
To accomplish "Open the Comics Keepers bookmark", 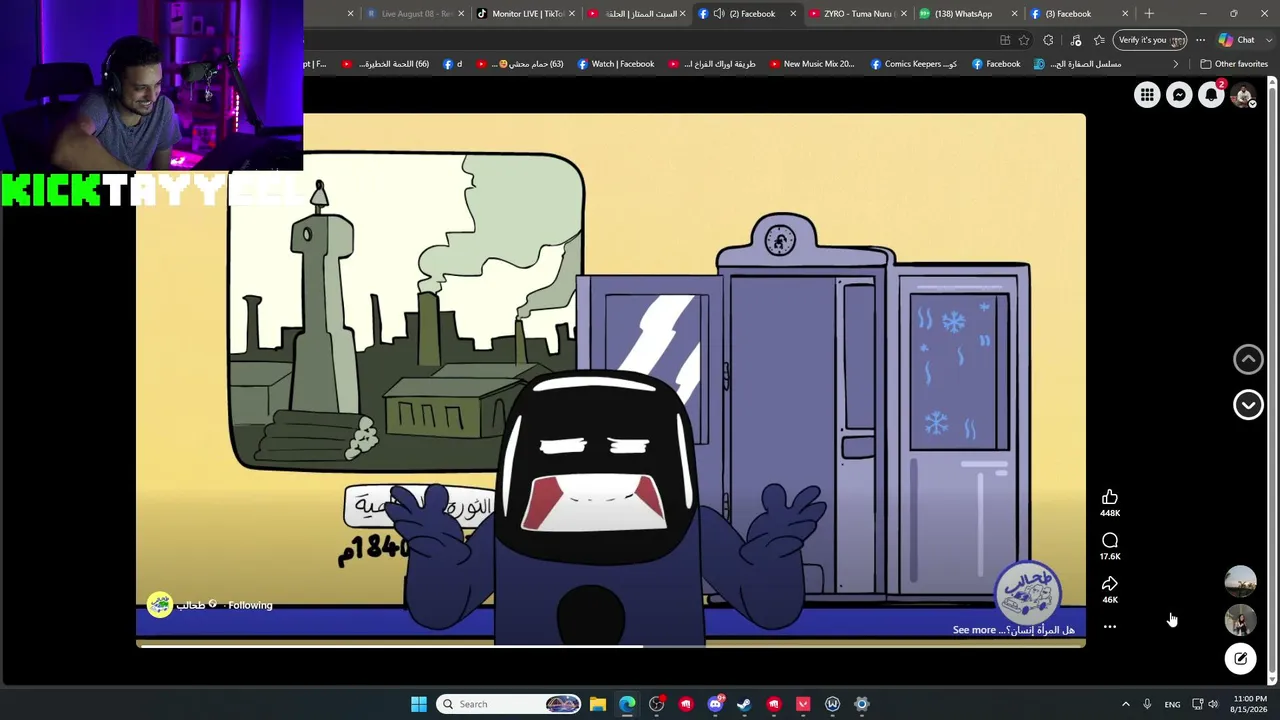I will coord(914,64).
